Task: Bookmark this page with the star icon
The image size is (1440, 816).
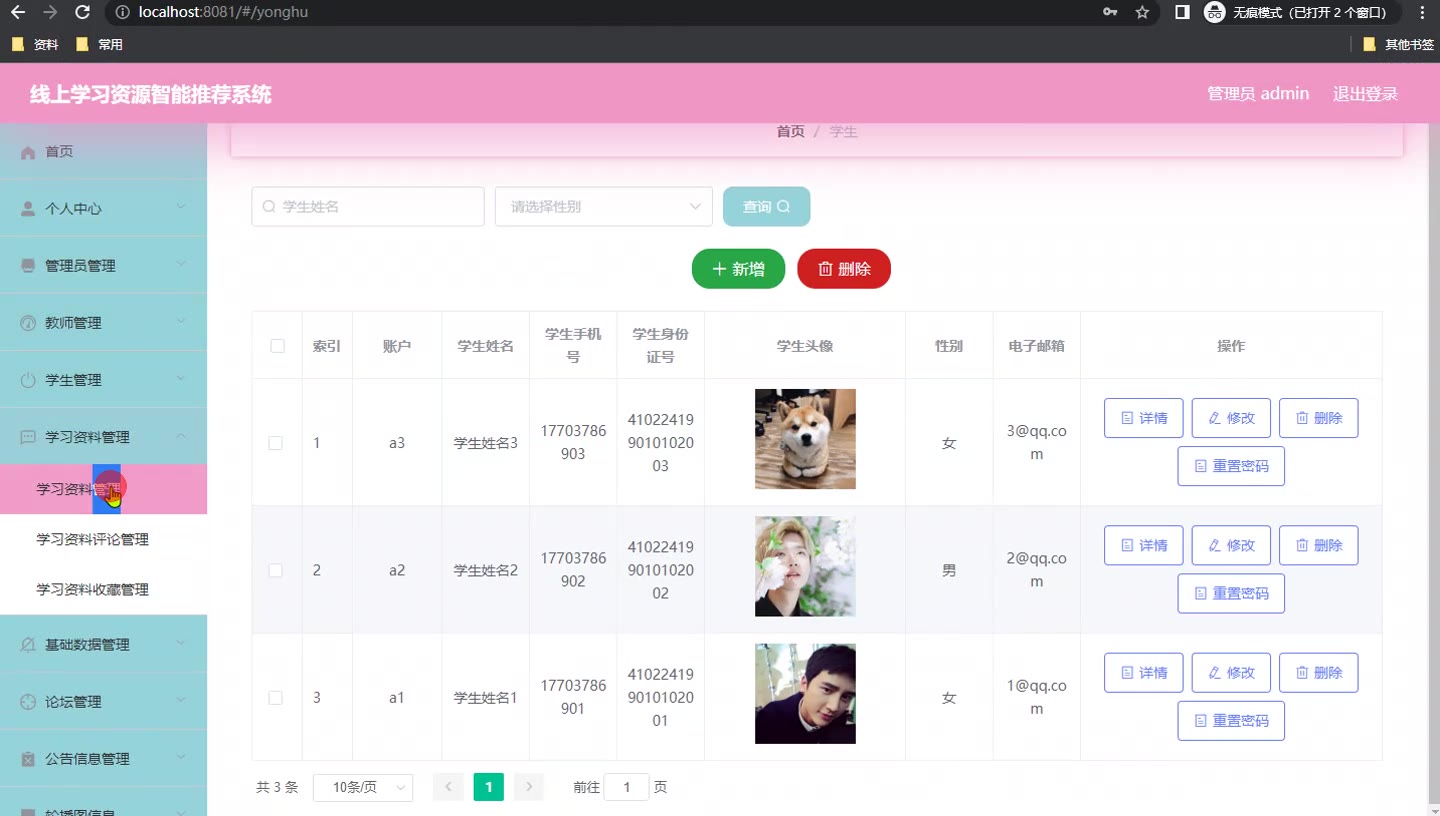Action: 1142,12
